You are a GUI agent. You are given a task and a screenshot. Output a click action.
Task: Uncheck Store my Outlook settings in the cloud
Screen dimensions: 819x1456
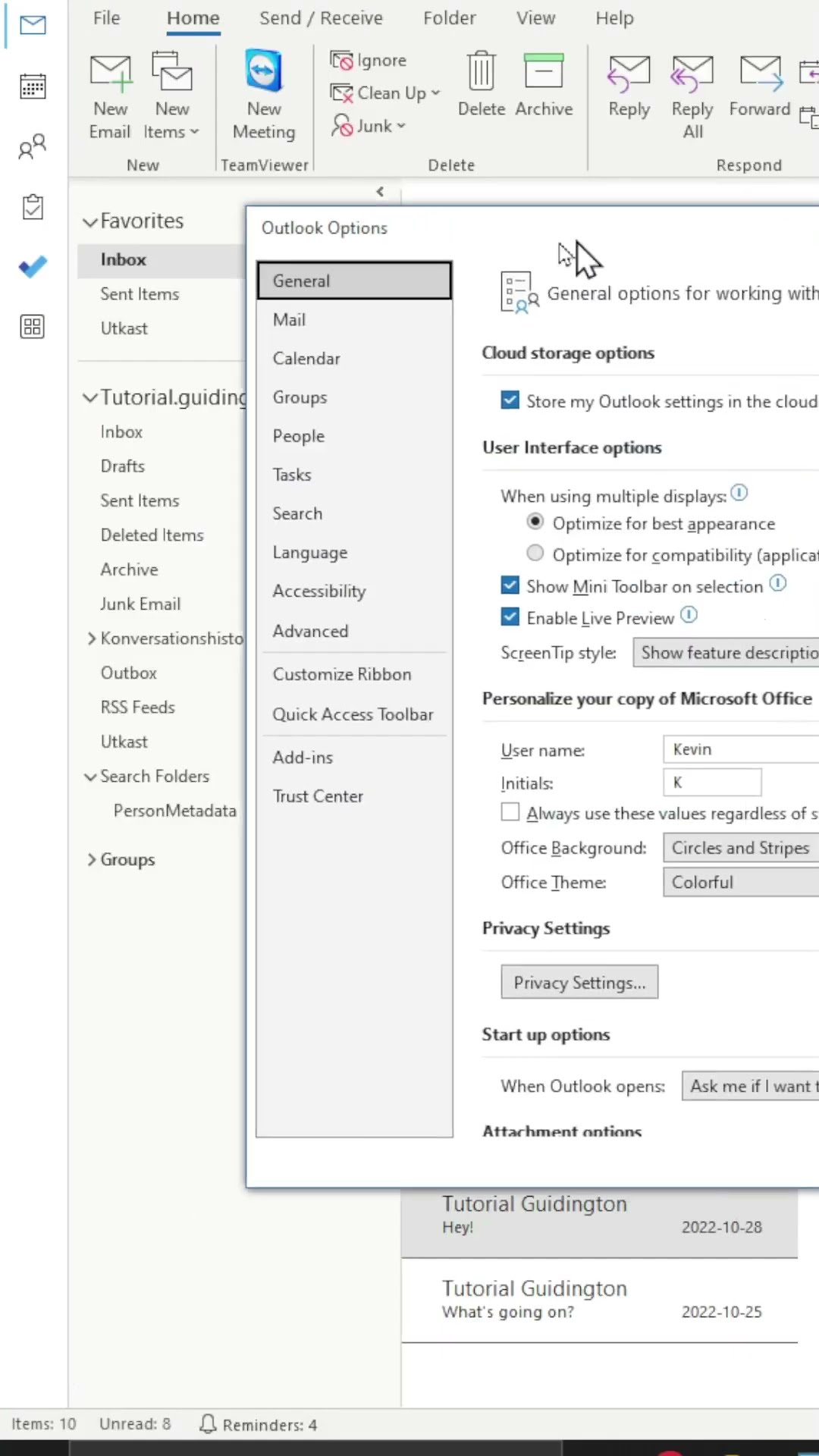(x=510, y=400)
